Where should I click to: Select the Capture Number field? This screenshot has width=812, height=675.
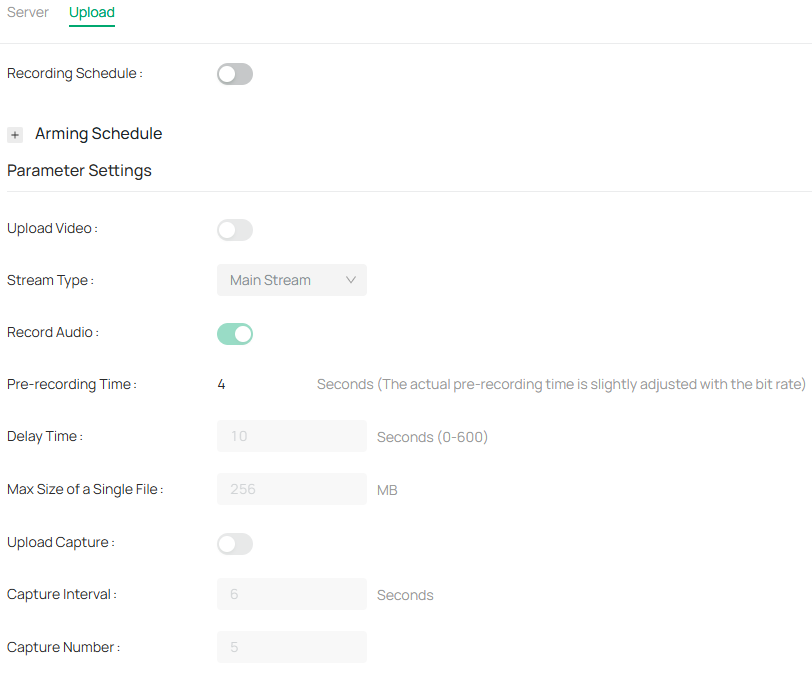coord(291,647)
